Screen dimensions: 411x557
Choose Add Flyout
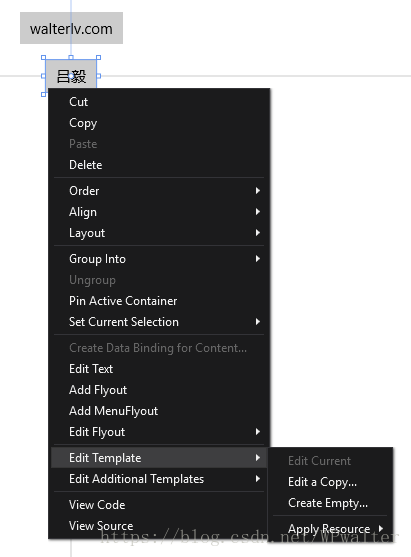point(159,390)
